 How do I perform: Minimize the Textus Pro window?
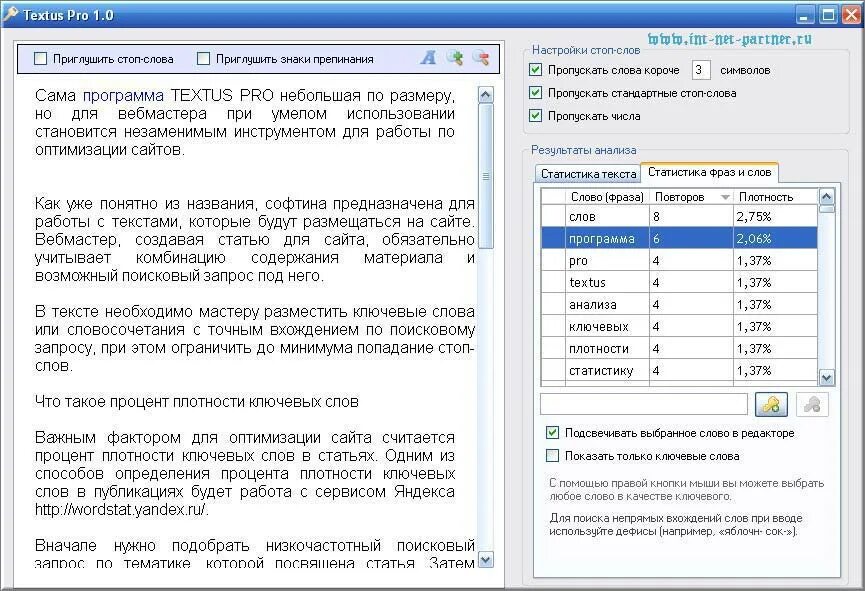[805, 15]
